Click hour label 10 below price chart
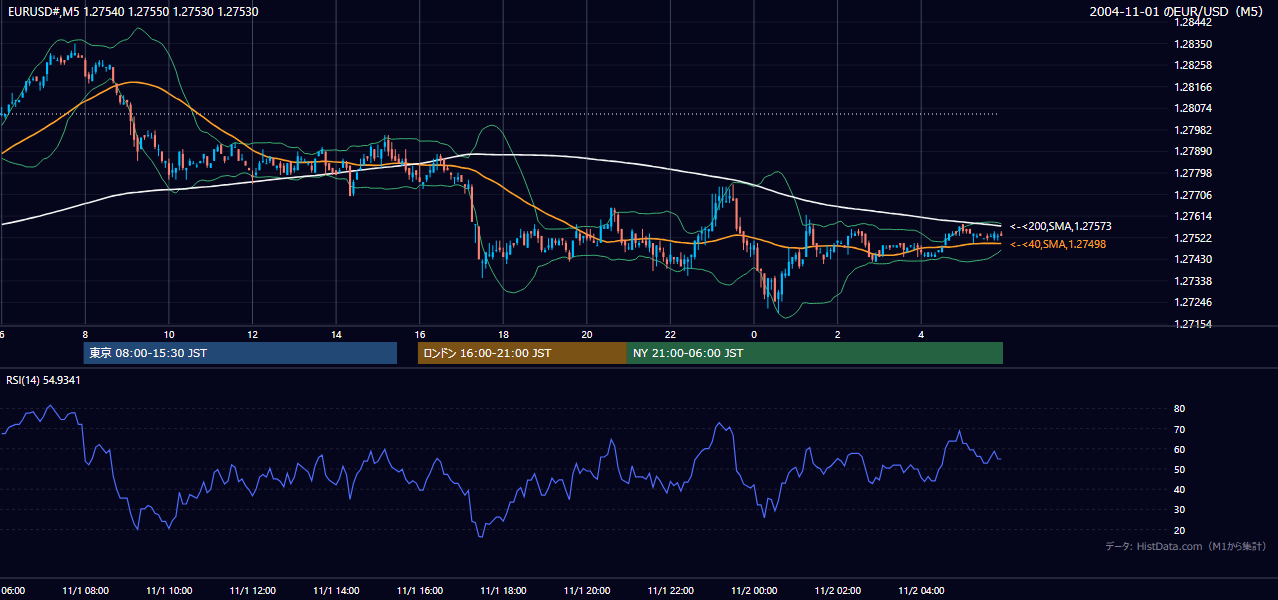This screenshot has height=600, width=1278. pos(169,335)
